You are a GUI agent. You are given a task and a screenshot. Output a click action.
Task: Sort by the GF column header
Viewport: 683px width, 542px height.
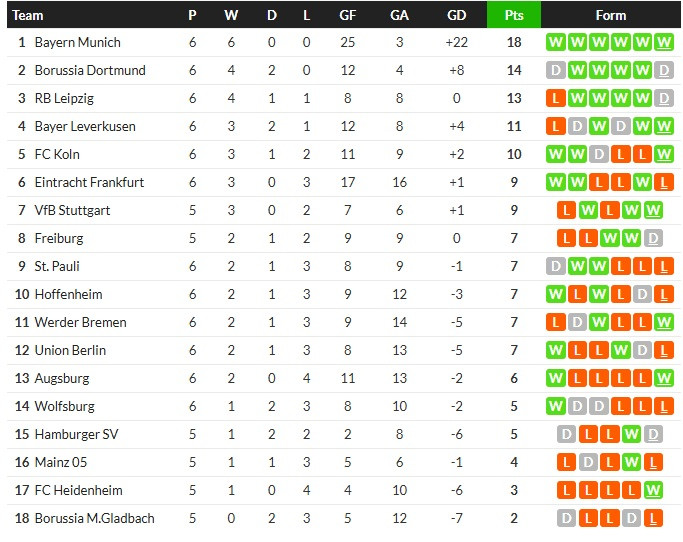click(x=348, y=15)
